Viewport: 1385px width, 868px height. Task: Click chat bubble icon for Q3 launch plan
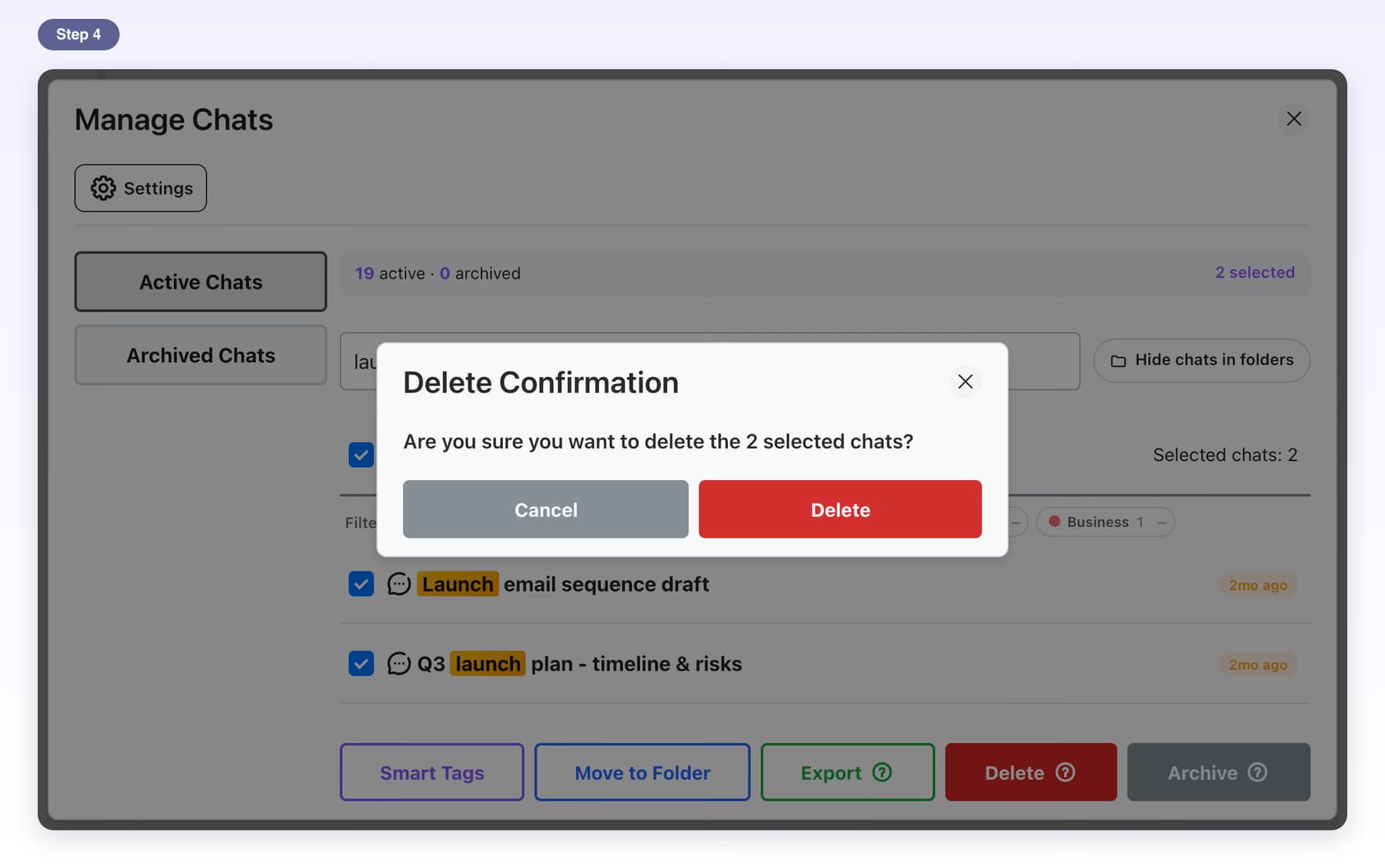pyautogui.click(x=399, y=663)
